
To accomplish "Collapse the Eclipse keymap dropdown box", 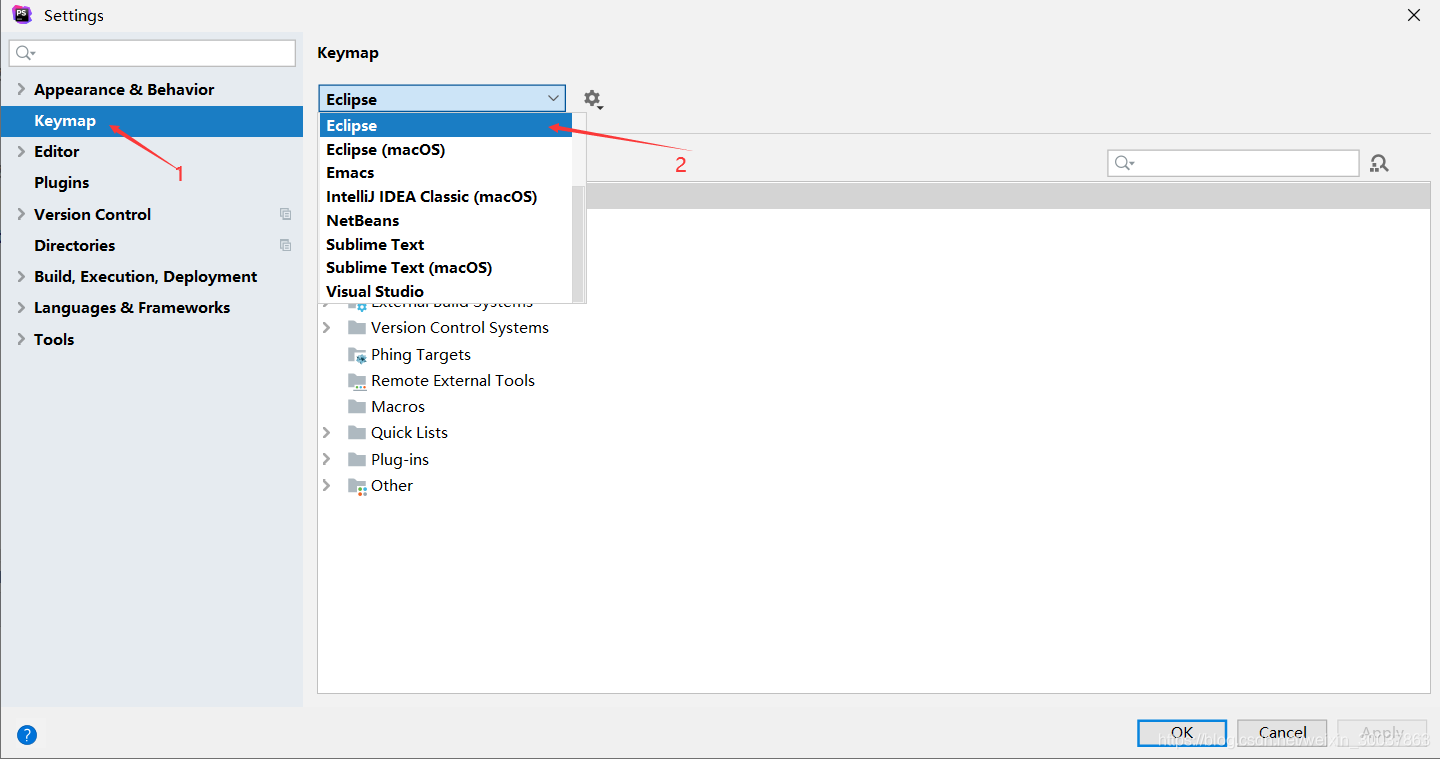I will [x=442, y=99].
